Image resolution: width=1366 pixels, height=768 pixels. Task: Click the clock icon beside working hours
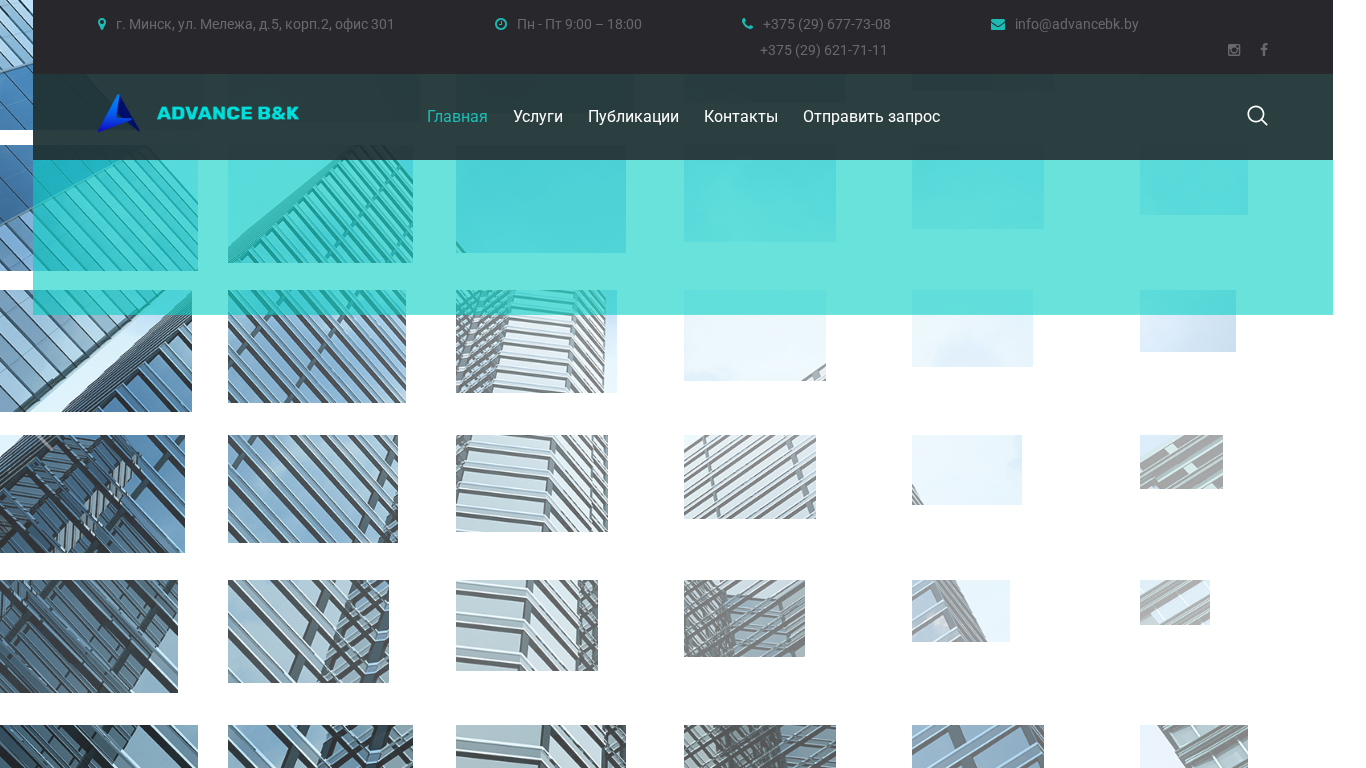tap(501, 24)
